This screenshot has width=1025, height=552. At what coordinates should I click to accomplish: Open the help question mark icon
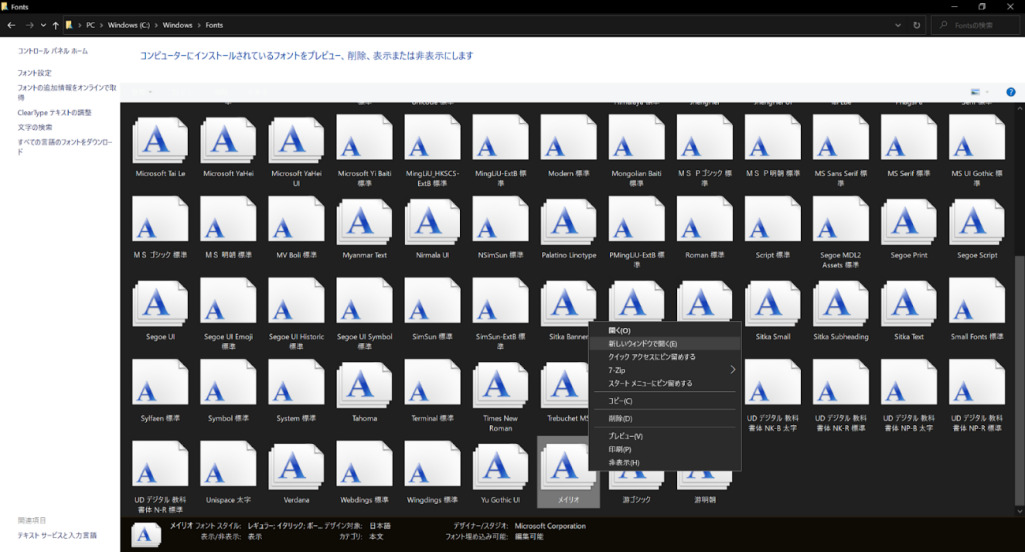[1011, 92]
